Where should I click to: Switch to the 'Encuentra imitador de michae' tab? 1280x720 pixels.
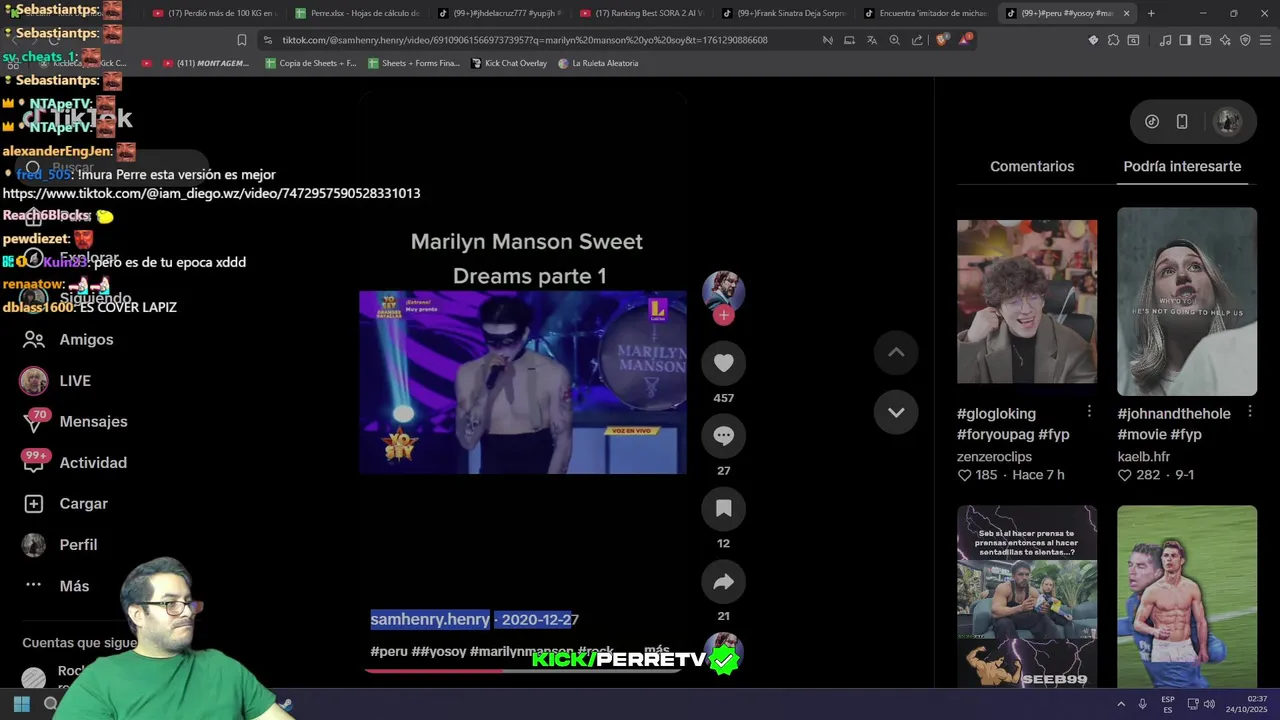(927, 13)
